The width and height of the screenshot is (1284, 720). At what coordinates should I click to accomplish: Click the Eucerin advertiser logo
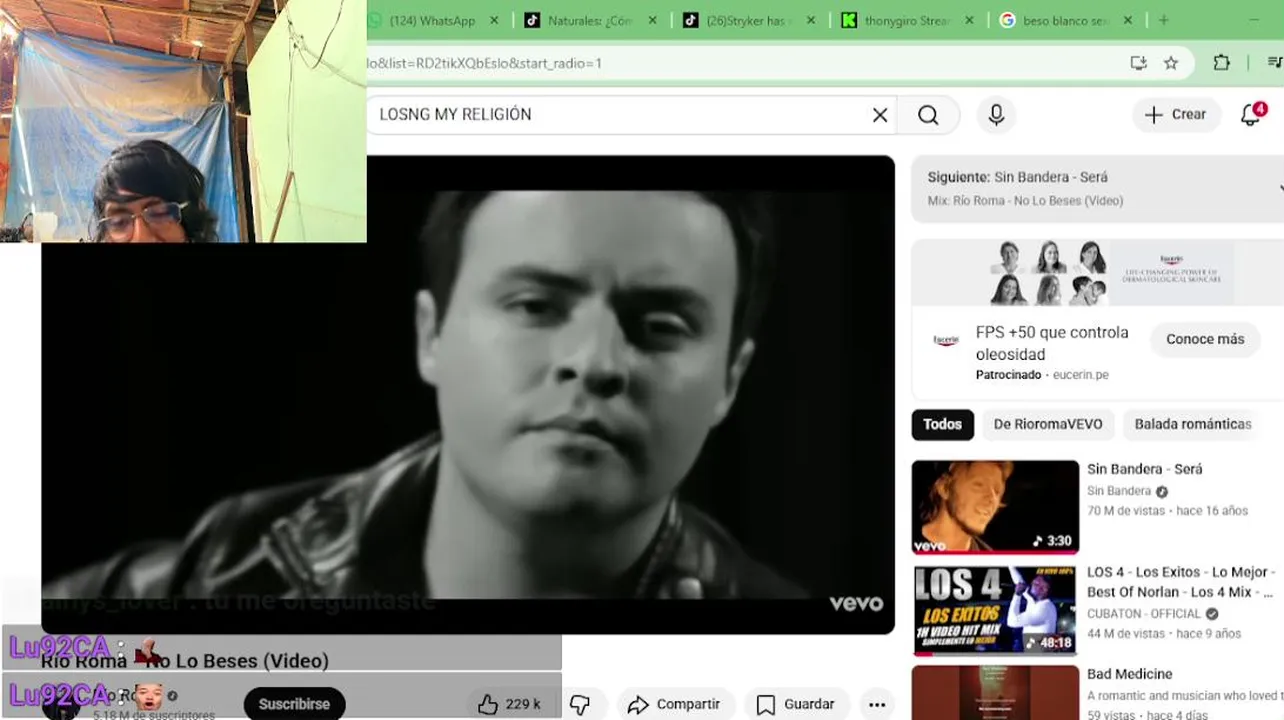pos(946,340)
